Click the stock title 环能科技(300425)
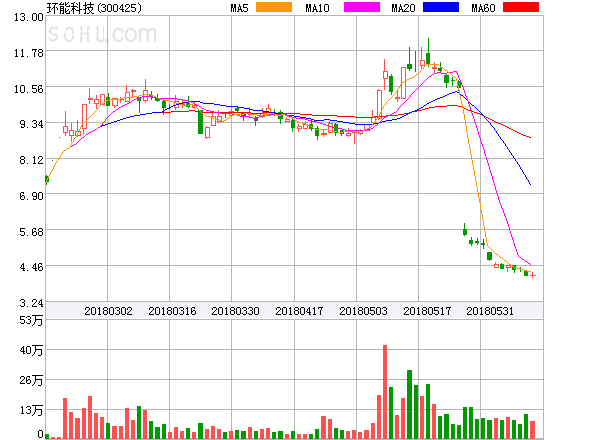The width and height of the screenshot is (600, 440). point(94,8)
